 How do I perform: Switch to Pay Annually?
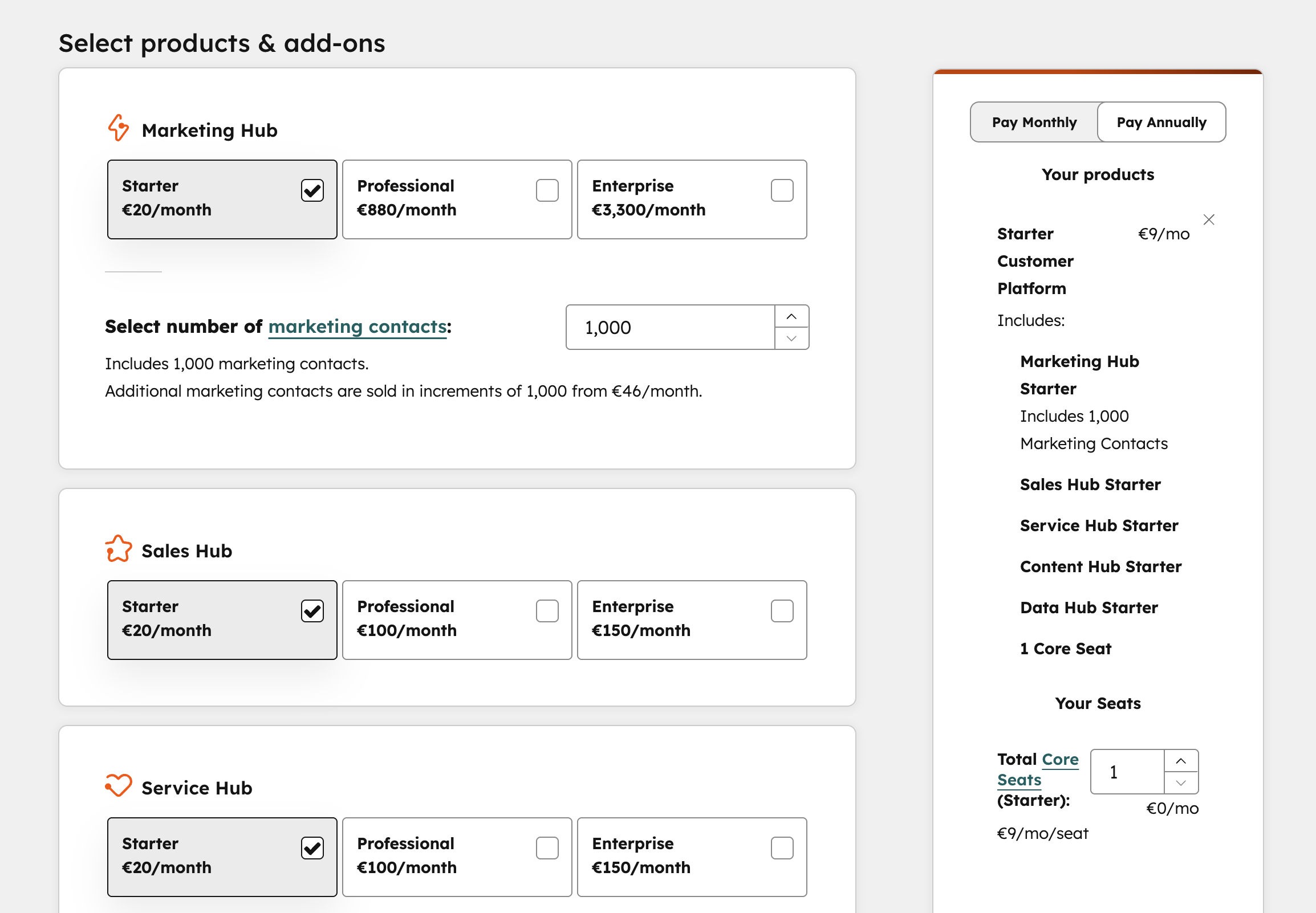pyautogui.click(x=1161, y=122)
